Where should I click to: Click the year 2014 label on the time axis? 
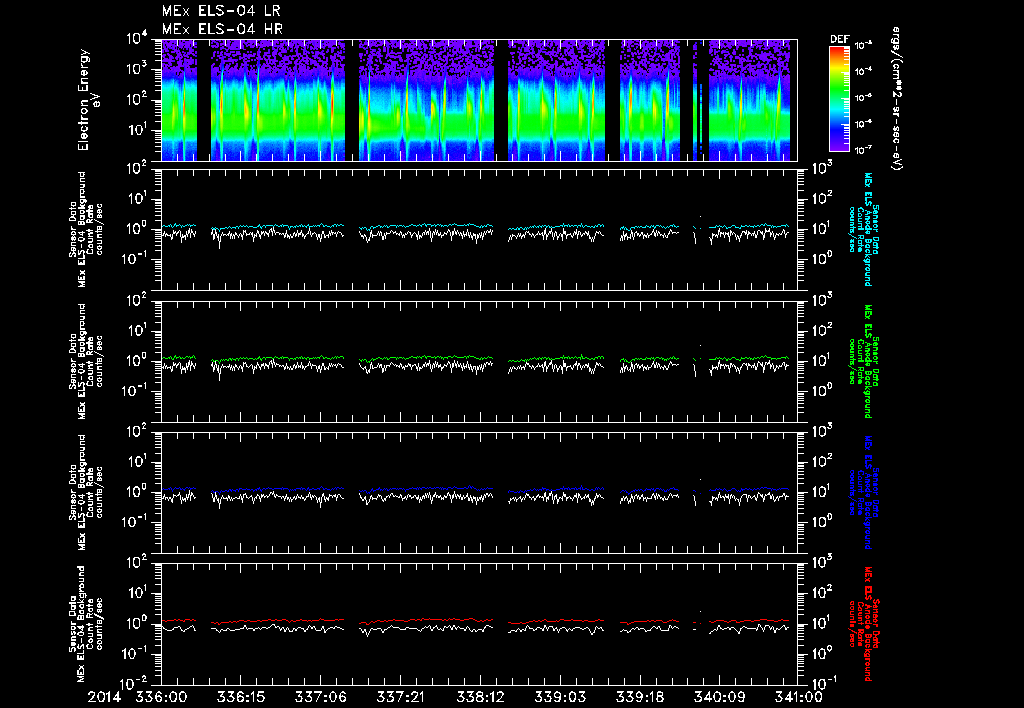(104, 697)
